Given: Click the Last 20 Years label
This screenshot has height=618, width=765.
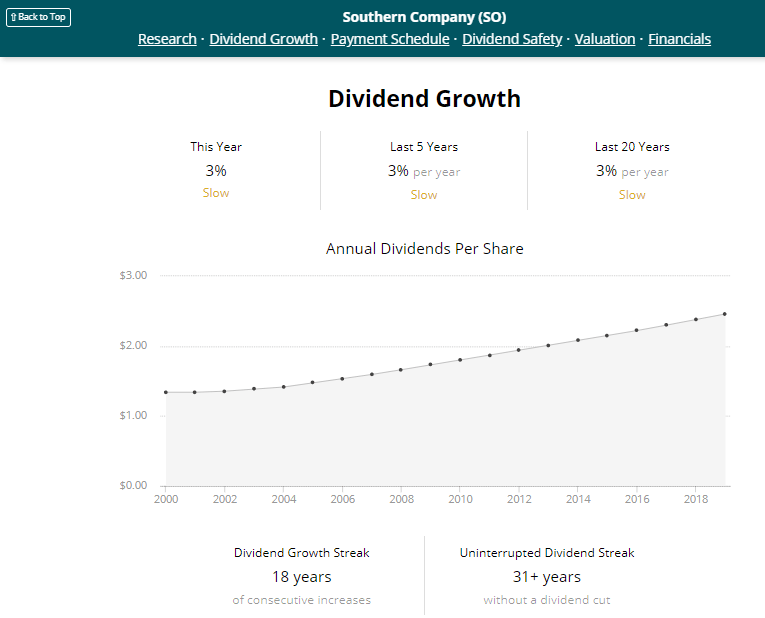Looking at the screenshot, I should [632, 147].
